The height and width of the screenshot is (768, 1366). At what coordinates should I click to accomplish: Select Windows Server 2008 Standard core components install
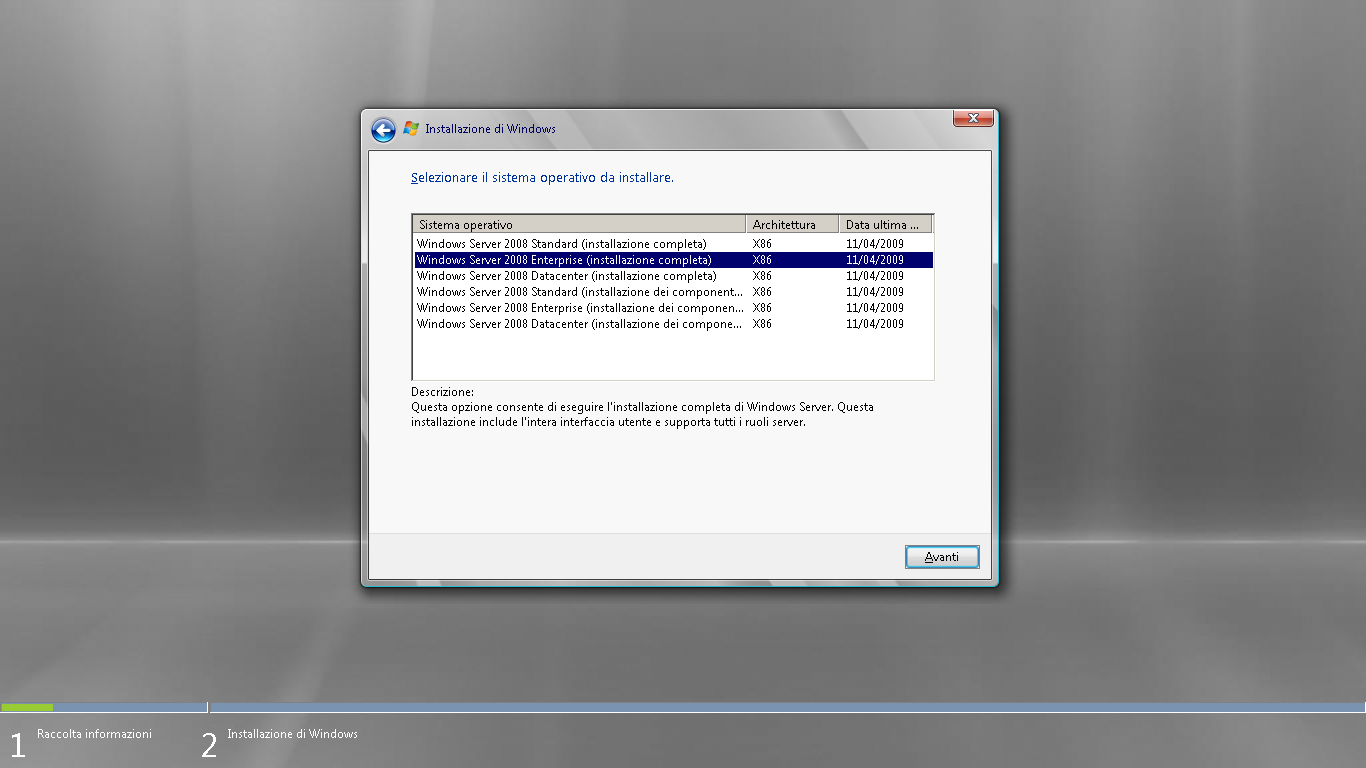coord(673,292)
